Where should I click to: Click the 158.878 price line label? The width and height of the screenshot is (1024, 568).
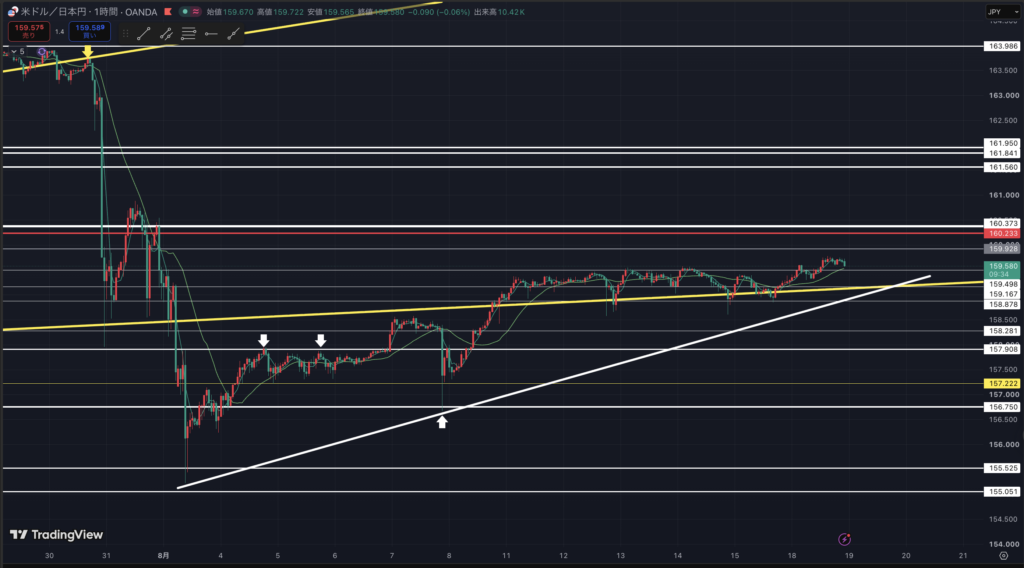tap(1002, 304)
